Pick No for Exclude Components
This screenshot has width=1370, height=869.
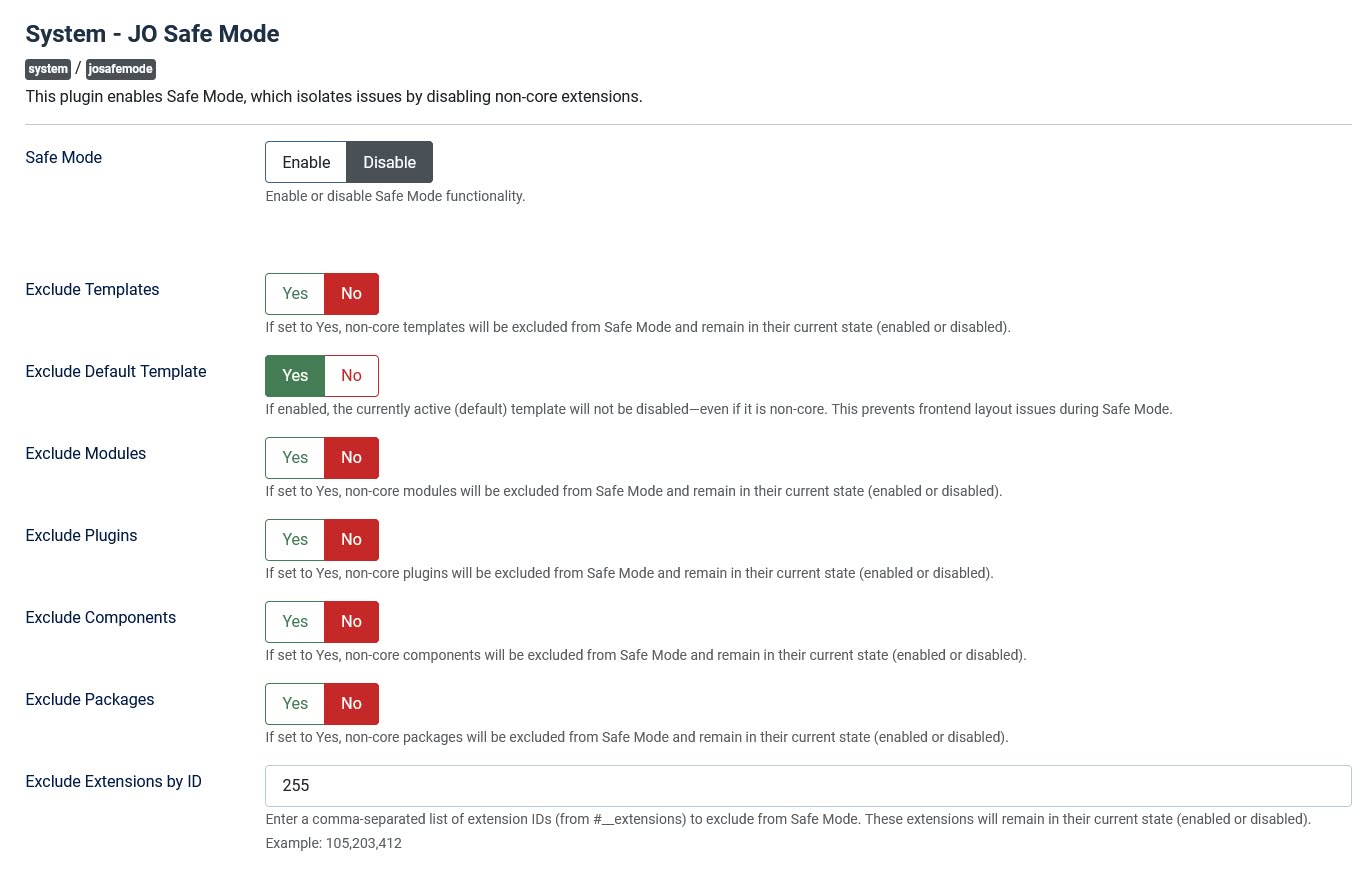point(351,622)
